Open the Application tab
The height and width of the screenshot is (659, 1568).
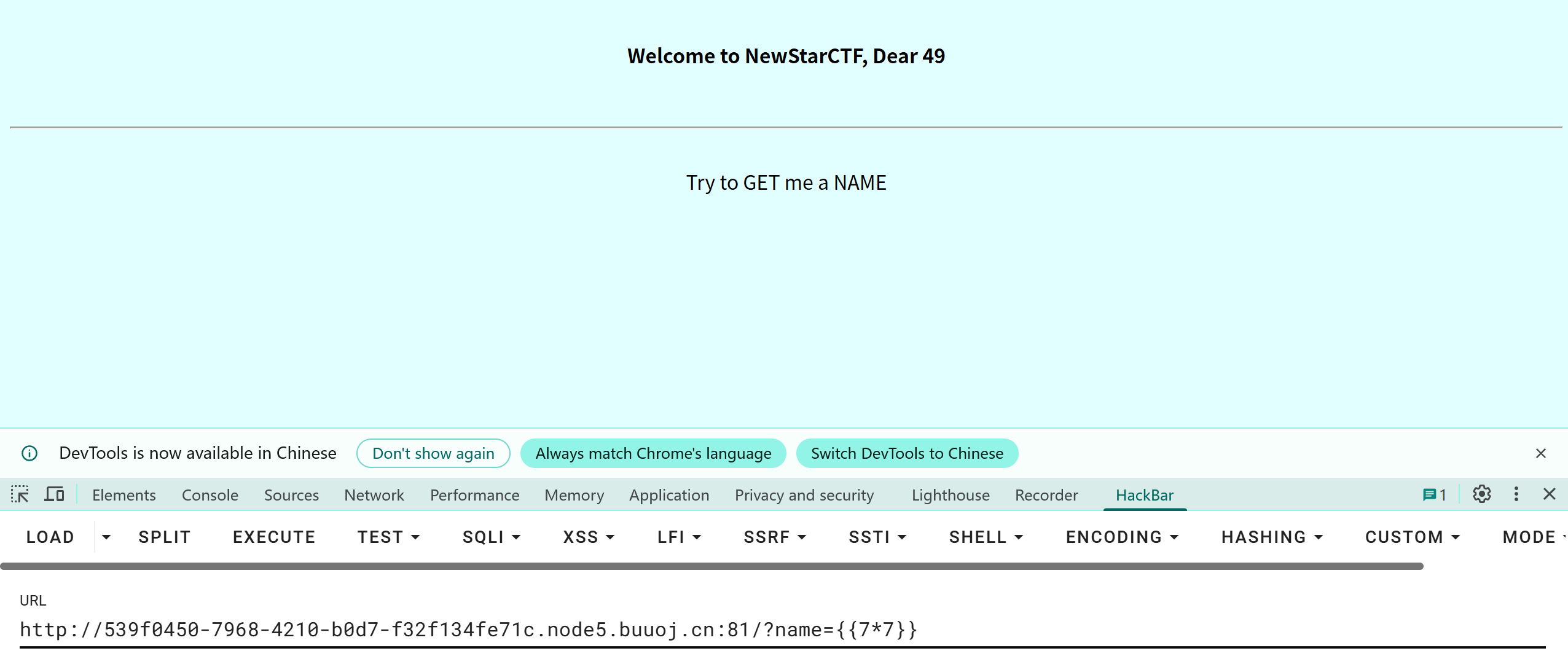669,494
